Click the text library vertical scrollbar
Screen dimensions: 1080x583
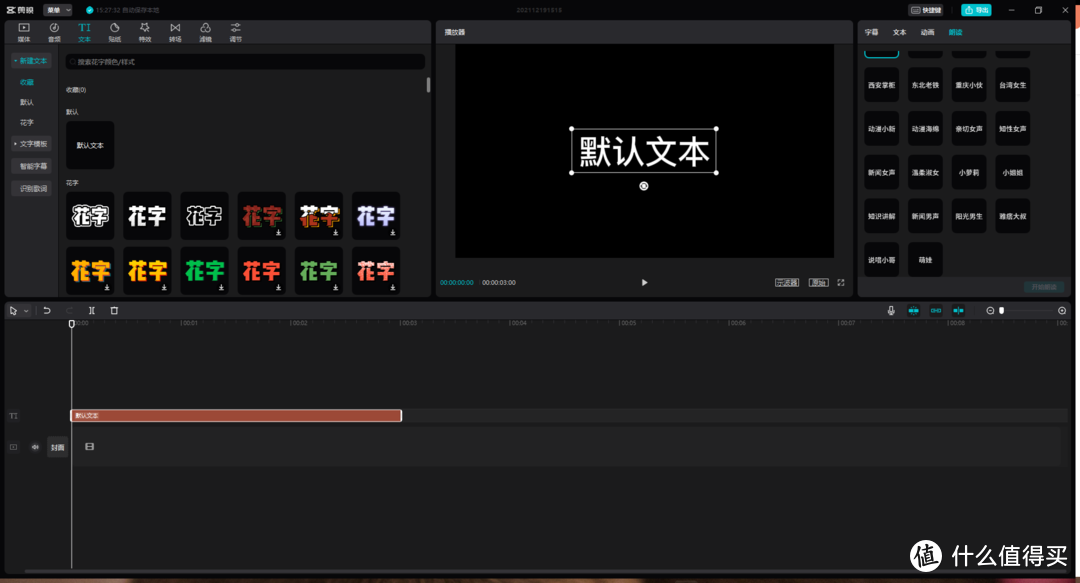428,85
